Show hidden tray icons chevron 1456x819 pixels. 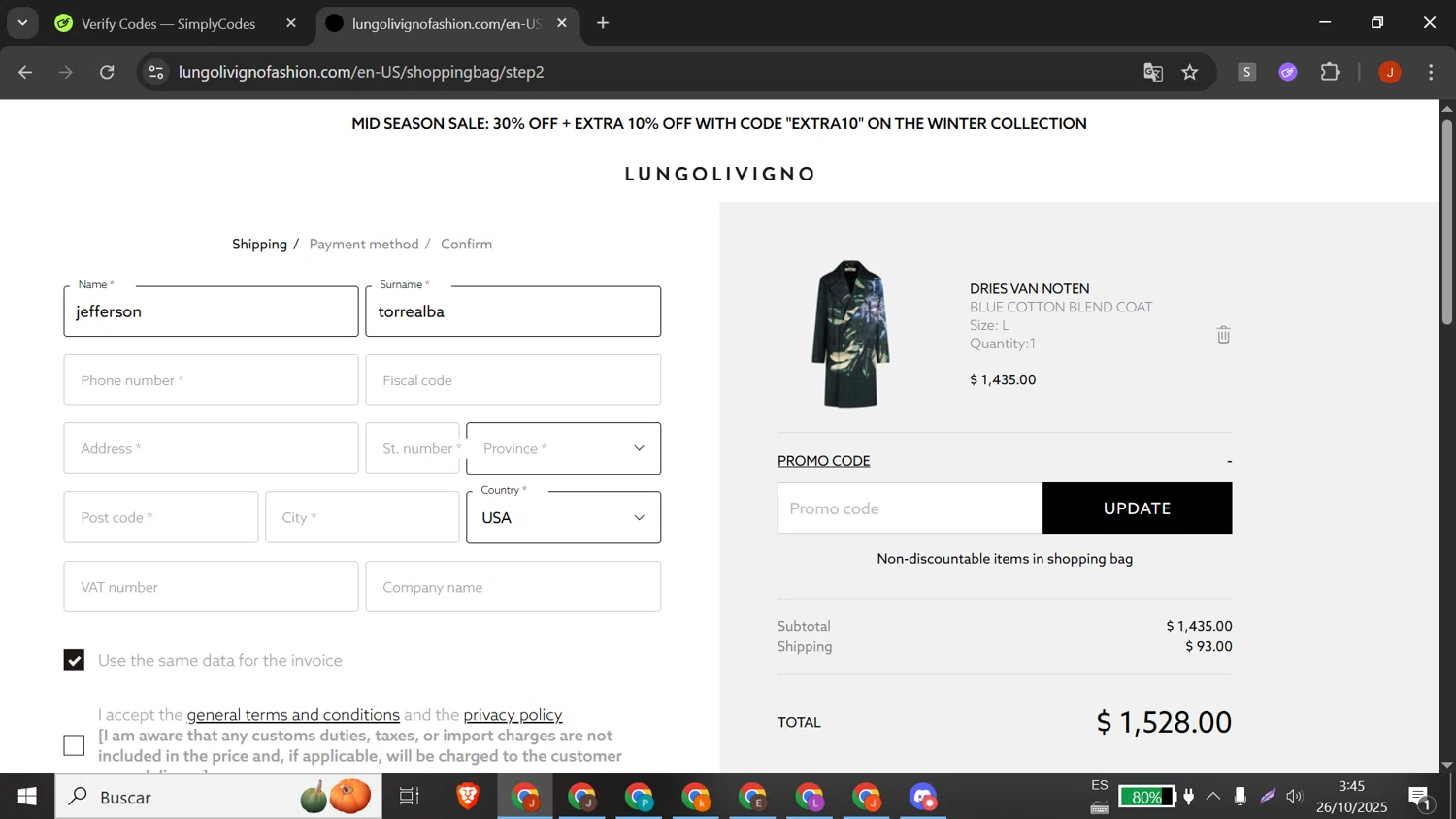[1213, 798]
